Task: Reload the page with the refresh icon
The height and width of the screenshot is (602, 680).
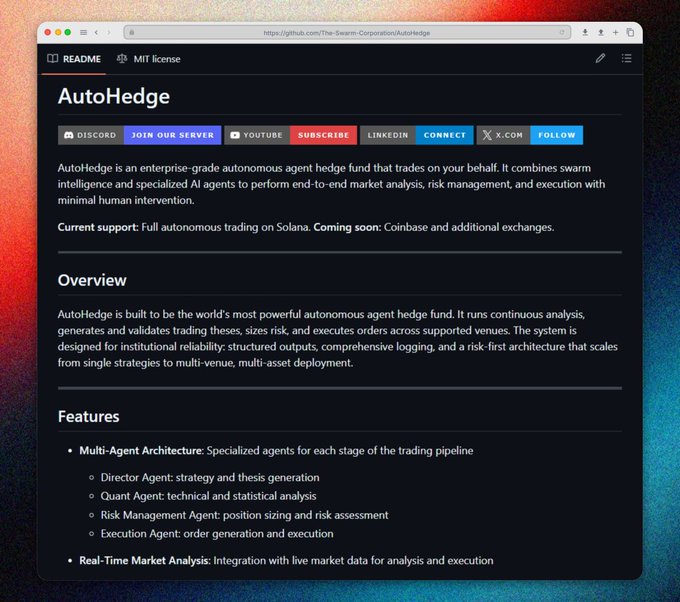Action: click(562, 33)
